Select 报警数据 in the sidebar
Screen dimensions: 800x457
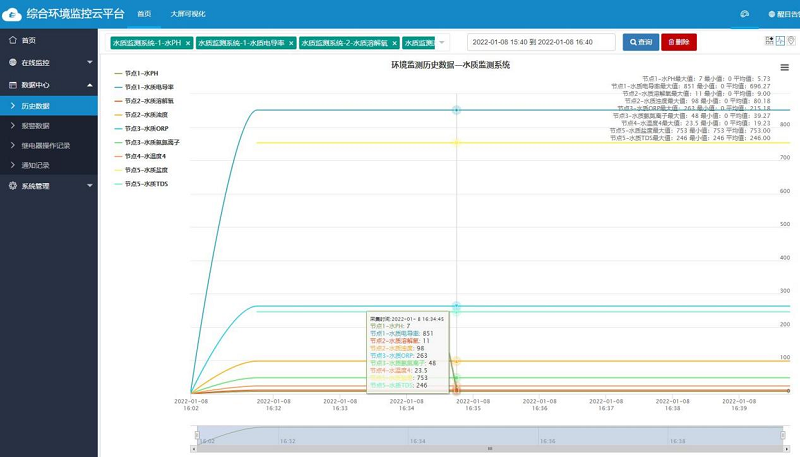(35, 126)
